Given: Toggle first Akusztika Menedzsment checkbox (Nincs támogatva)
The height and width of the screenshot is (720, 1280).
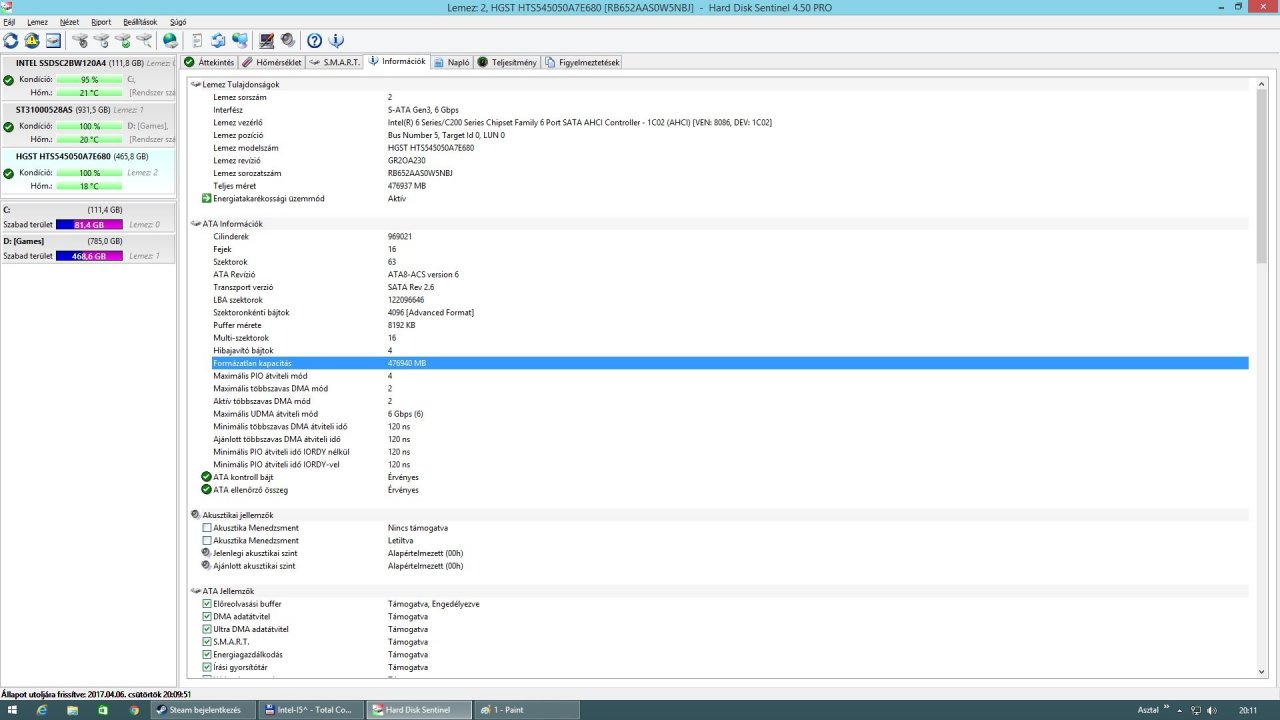Looking at the screenshot, I should [207, 528].
